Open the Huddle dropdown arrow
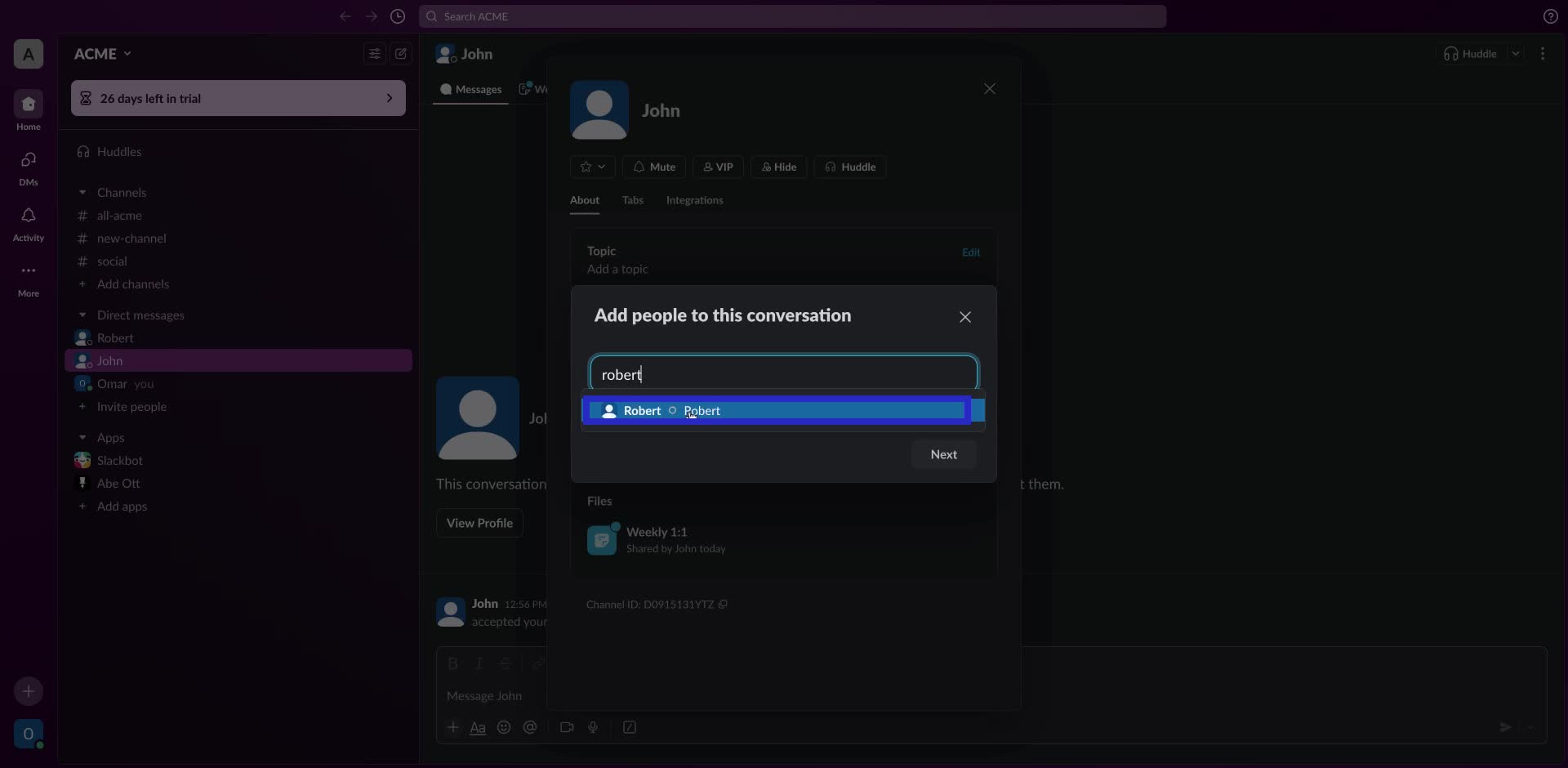 (1517, 53)
